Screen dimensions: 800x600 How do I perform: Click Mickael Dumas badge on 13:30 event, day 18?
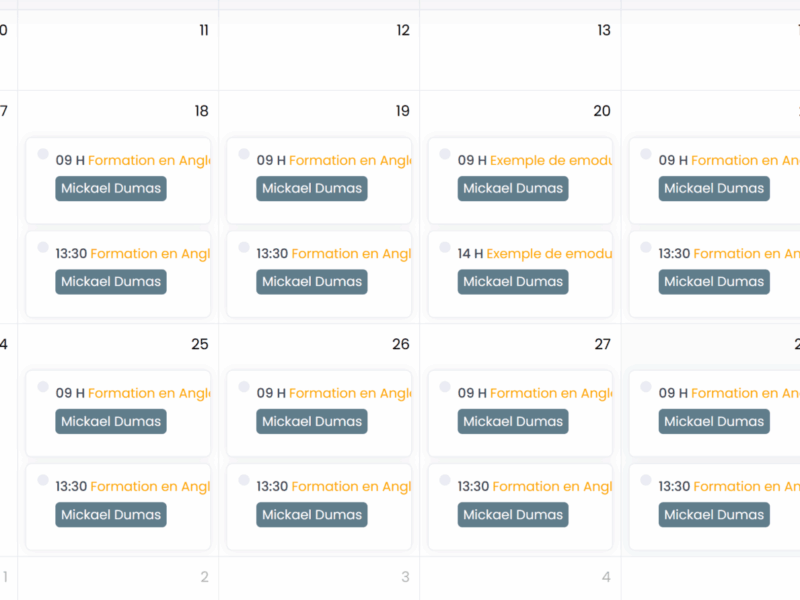click(x=111, y=282)
